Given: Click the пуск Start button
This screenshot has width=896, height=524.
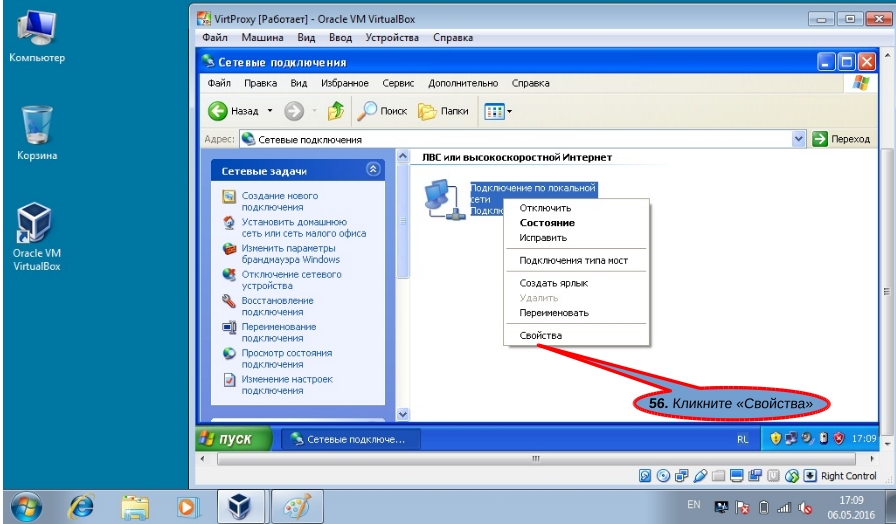Looking at the screenshot, I should tap(233, 439).
